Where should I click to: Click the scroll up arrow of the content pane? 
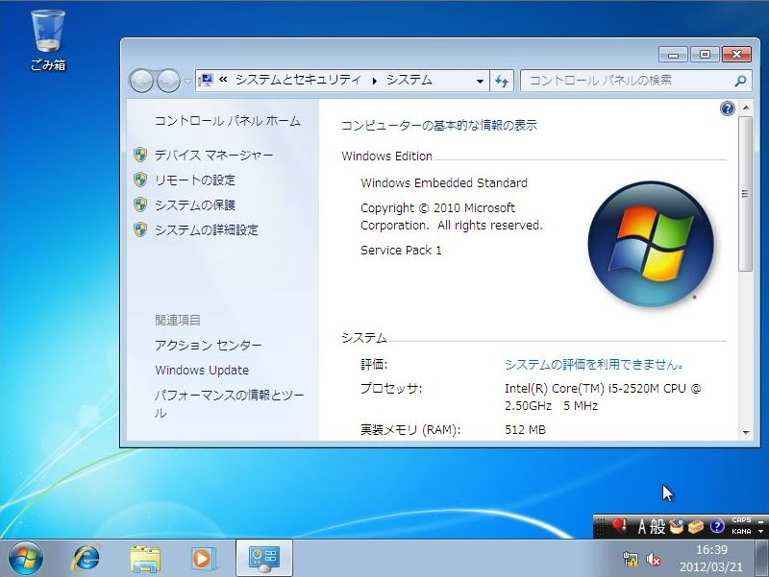pyautogui.click(x=746, y=107)
